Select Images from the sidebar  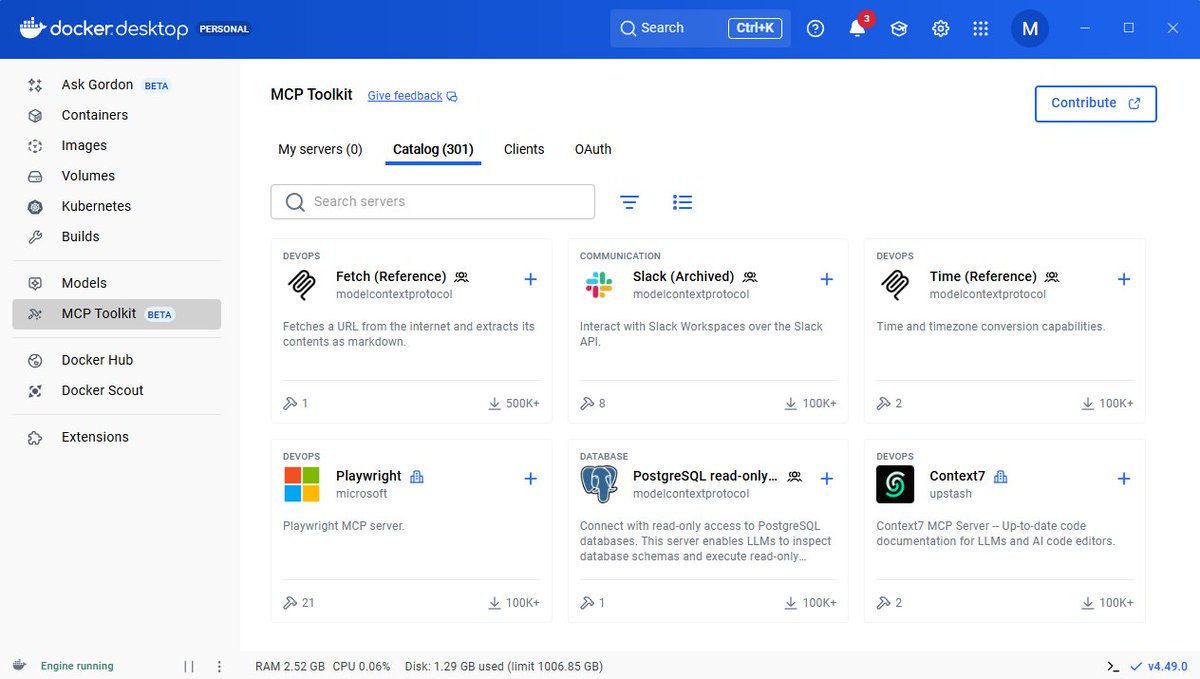[x=81, y=145]
